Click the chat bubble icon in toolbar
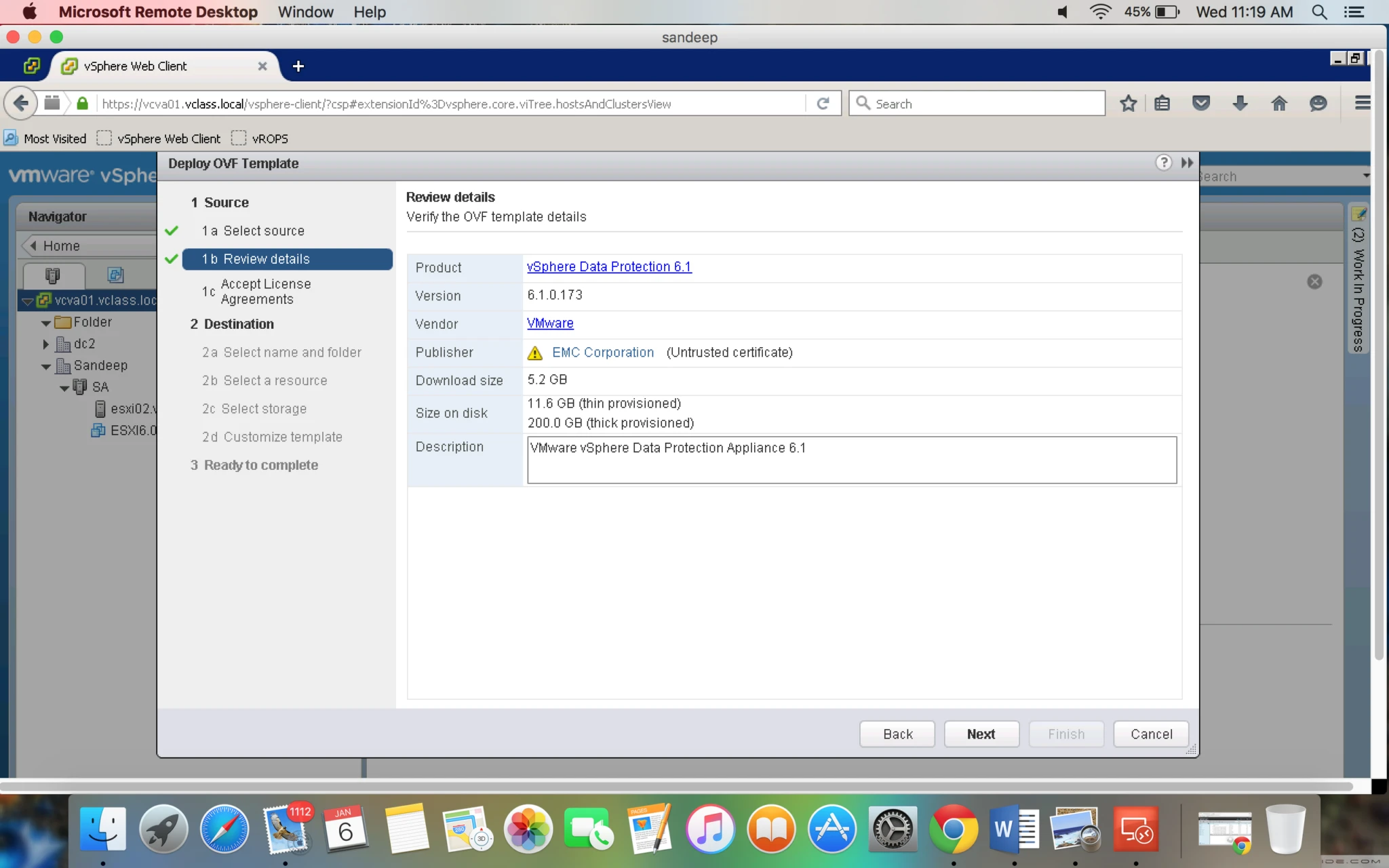1389x868 pixels. 1318,103
